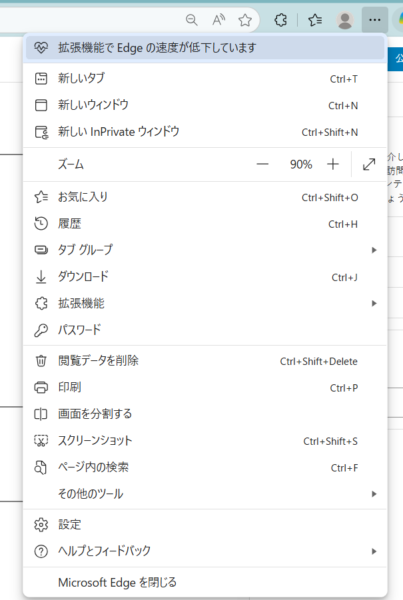This screenshot has width=403, height=600.
Task: Open ダウンロード menu item
Action: point(205,277)
